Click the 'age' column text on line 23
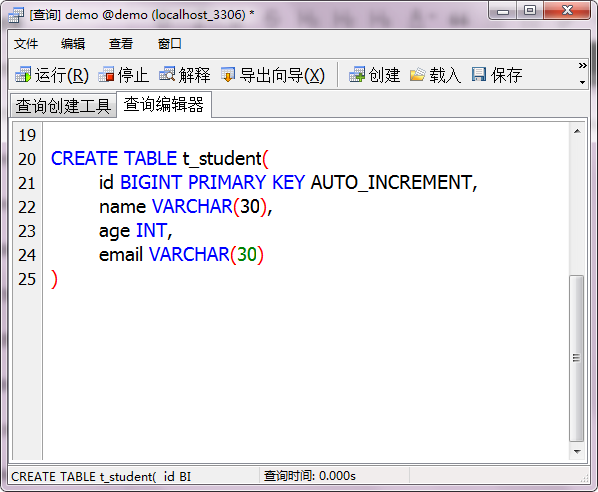This screenshot has width=598, height=492. pyautogui.click(x=114, y=231)
